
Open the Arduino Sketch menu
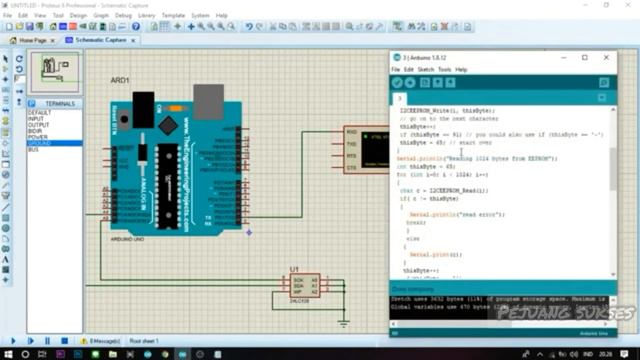[426, 70]
